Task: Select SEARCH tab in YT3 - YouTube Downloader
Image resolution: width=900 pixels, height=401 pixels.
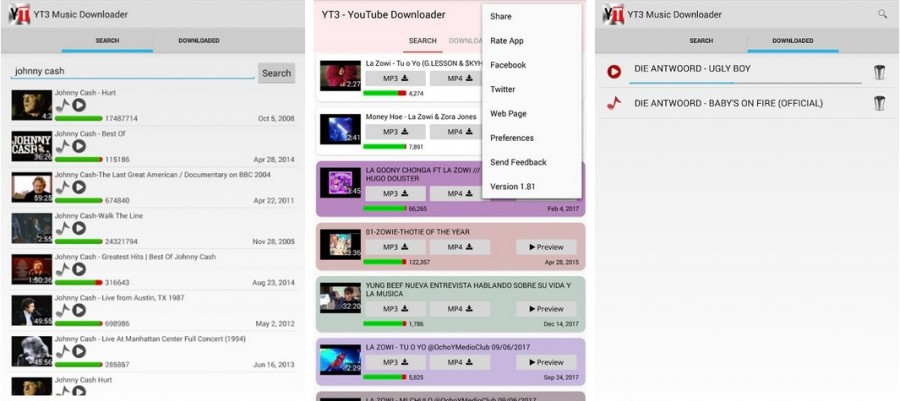Action: [422, 41]
